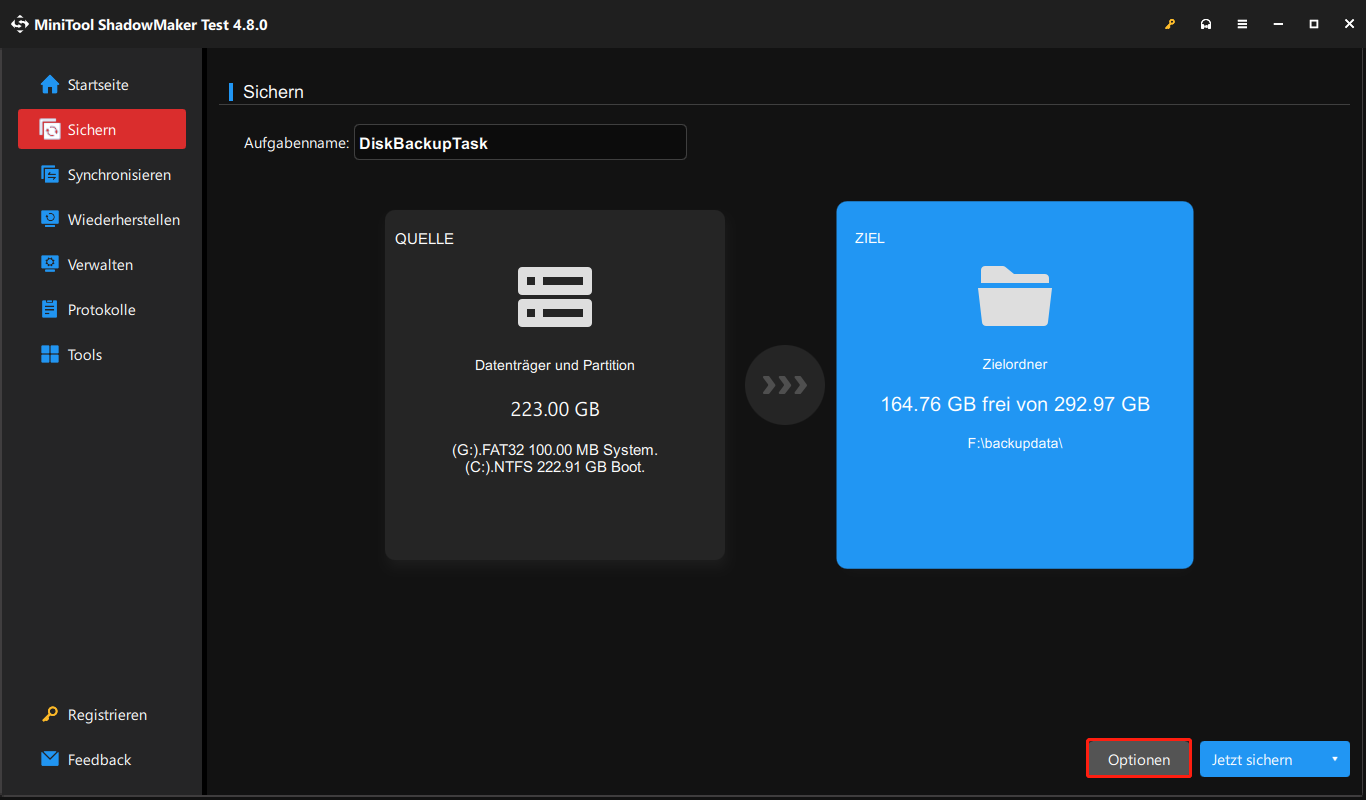This screenshot has width=1366, height=800.
Task: Open the hamburger menu in the title bar
Action: pos(1242,23)
